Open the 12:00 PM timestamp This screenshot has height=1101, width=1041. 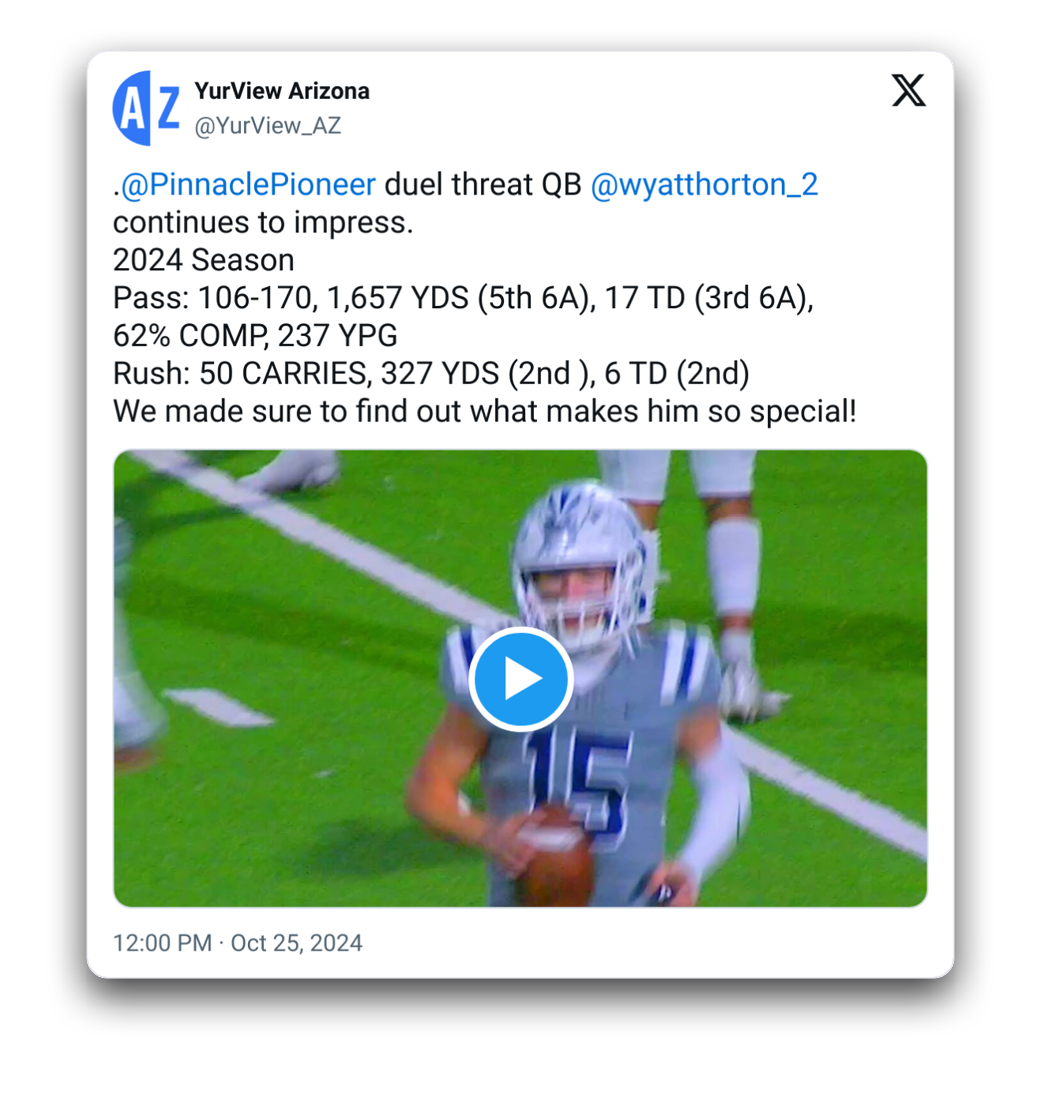click(162, 943)
